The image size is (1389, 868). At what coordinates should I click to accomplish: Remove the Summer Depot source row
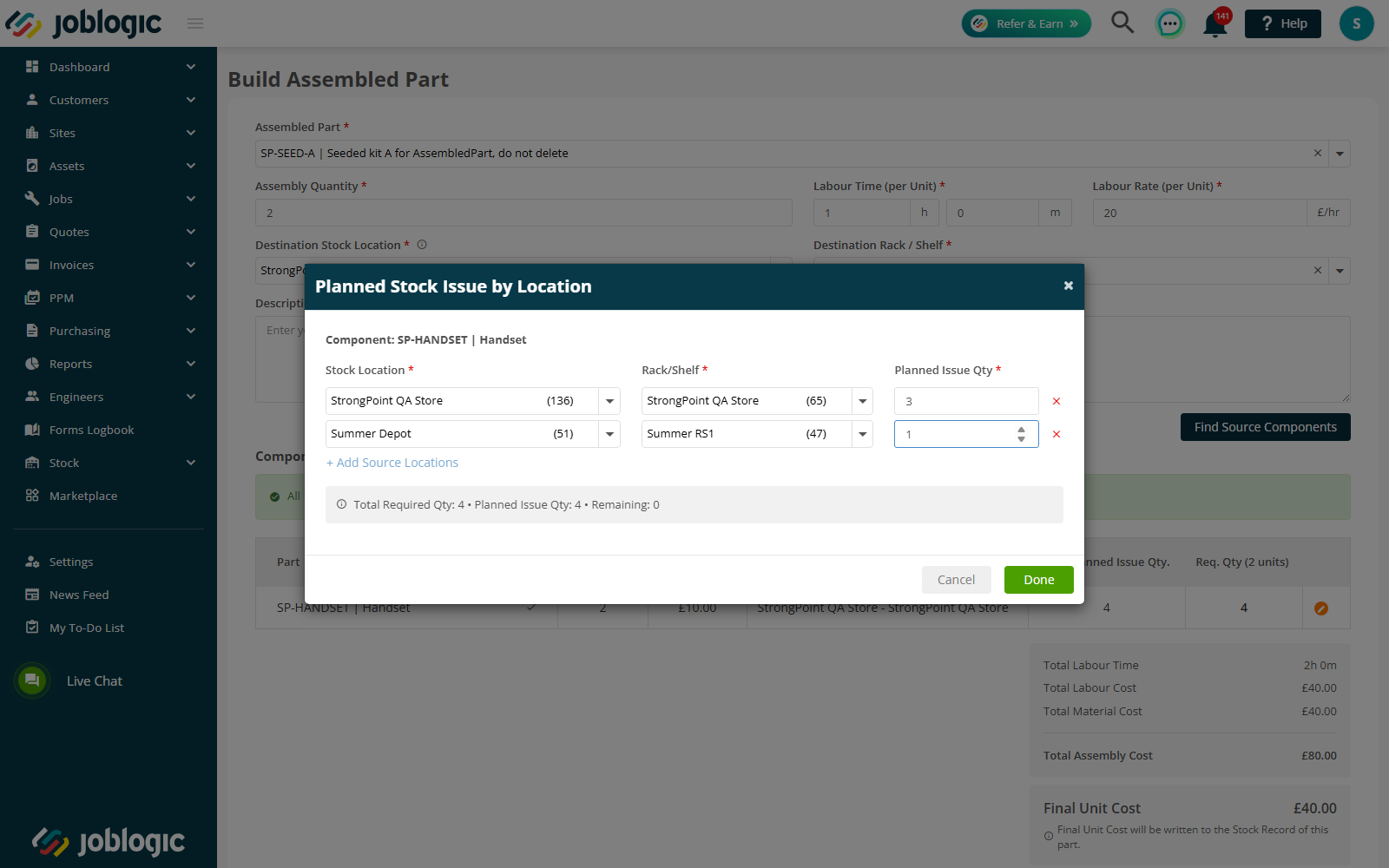pos(1057,434)
